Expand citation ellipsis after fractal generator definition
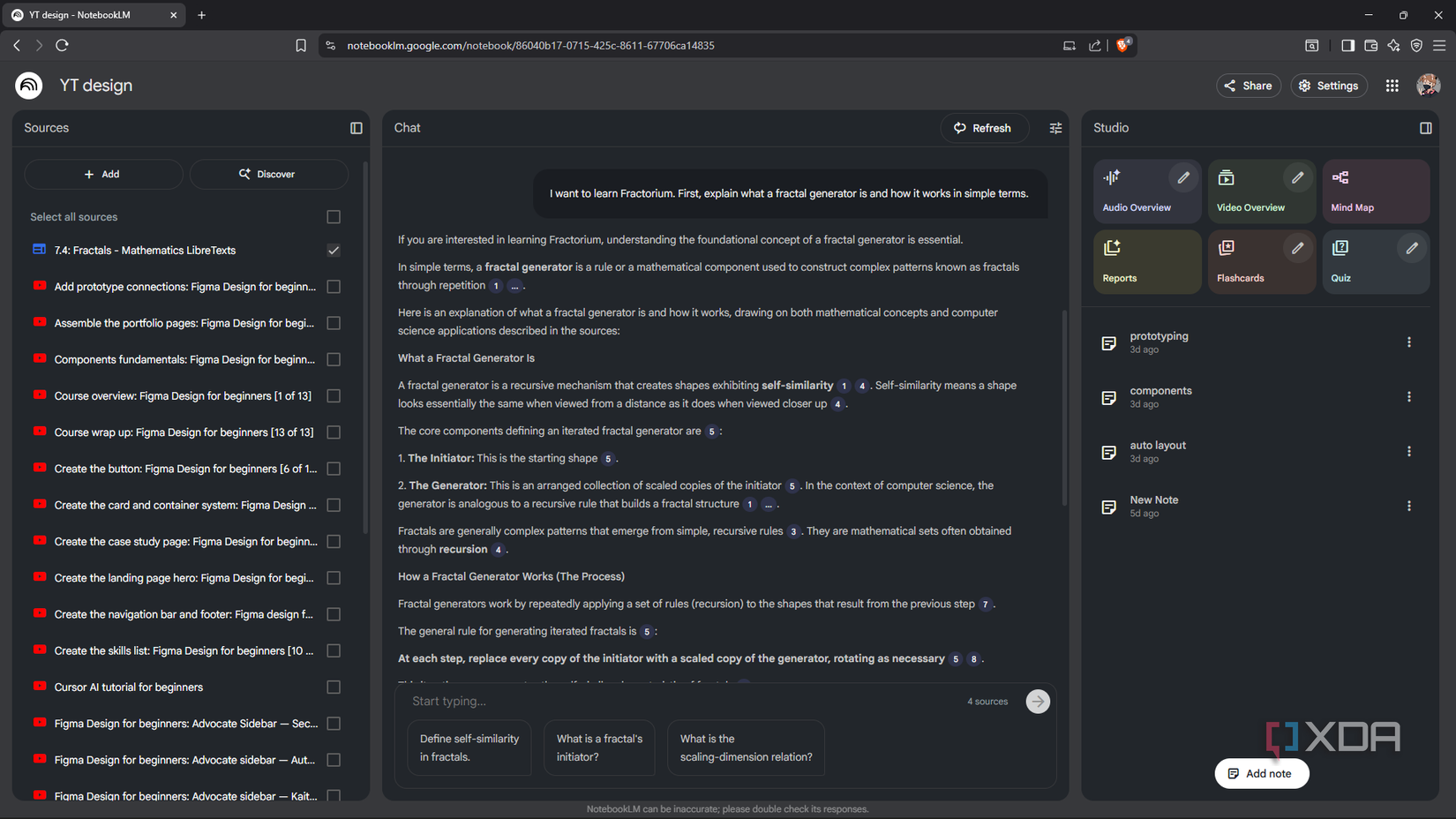This screenshot has width=1456, height=819. [x=514, y=286]
